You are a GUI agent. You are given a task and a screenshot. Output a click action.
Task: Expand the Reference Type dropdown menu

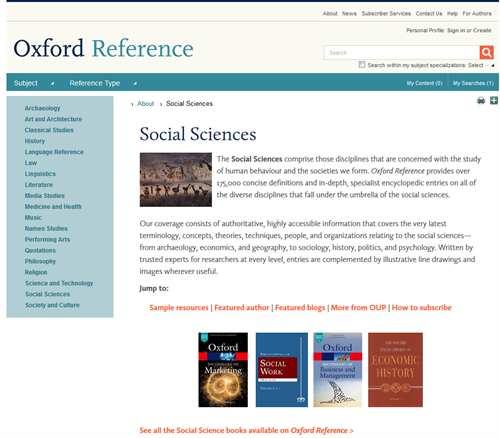tap(103, 83)
